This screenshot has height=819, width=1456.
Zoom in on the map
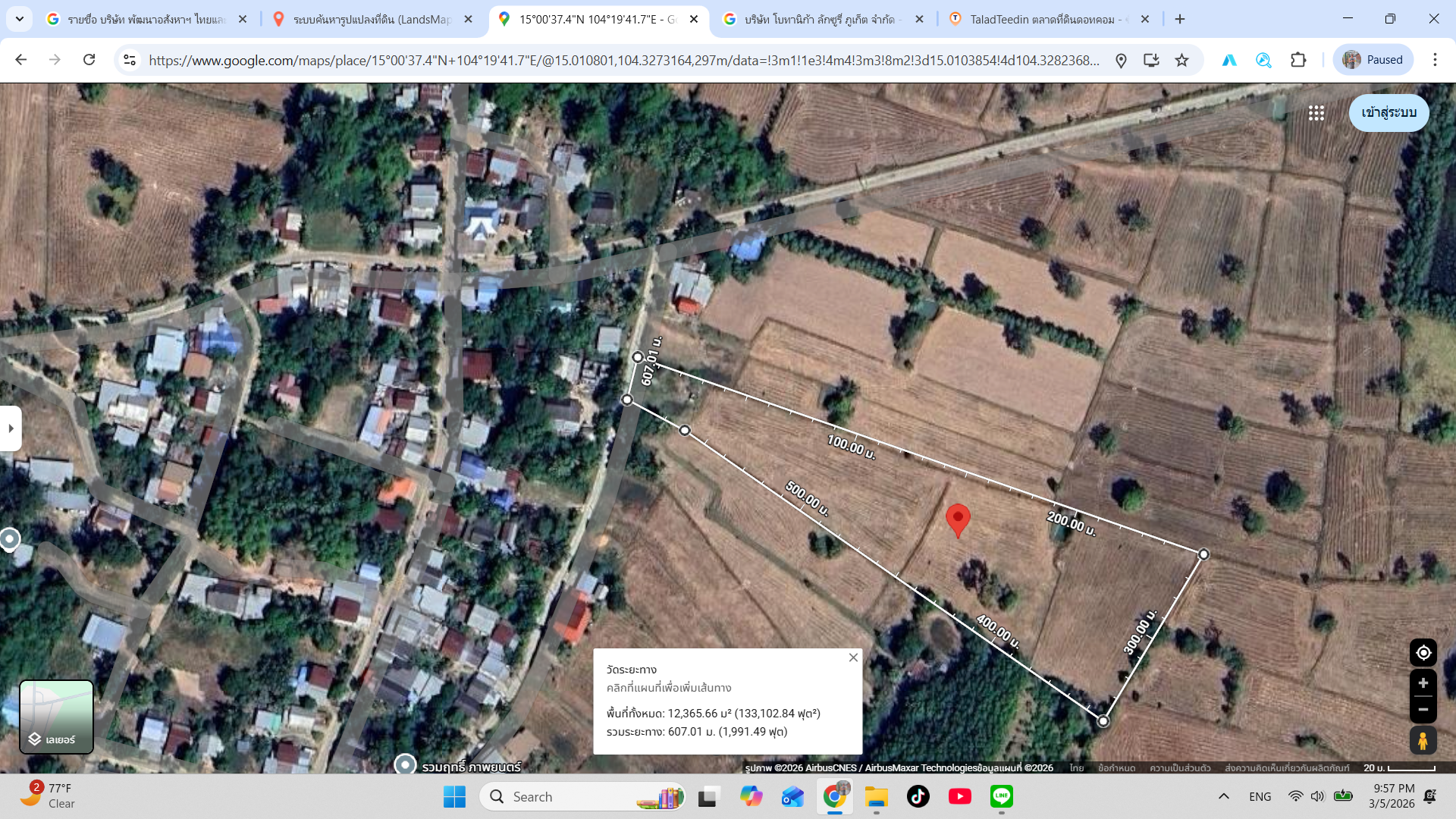point(1423,683)
